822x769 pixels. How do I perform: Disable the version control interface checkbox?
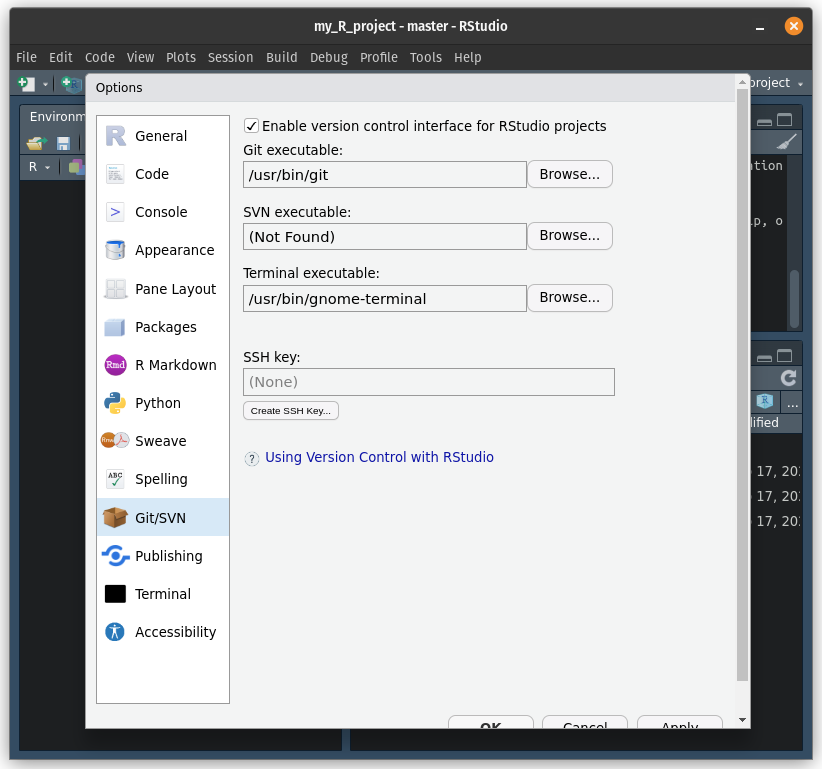[252, 126]
